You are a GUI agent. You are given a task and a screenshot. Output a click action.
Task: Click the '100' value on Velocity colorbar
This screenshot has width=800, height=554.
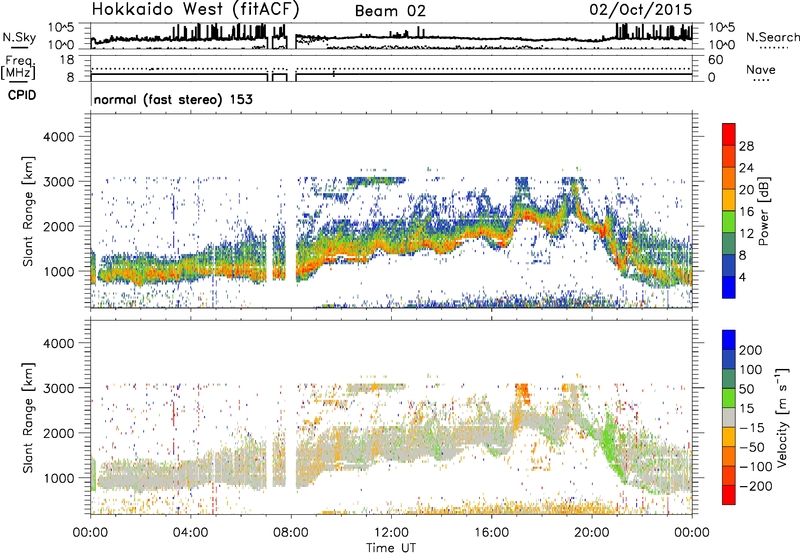751,370
